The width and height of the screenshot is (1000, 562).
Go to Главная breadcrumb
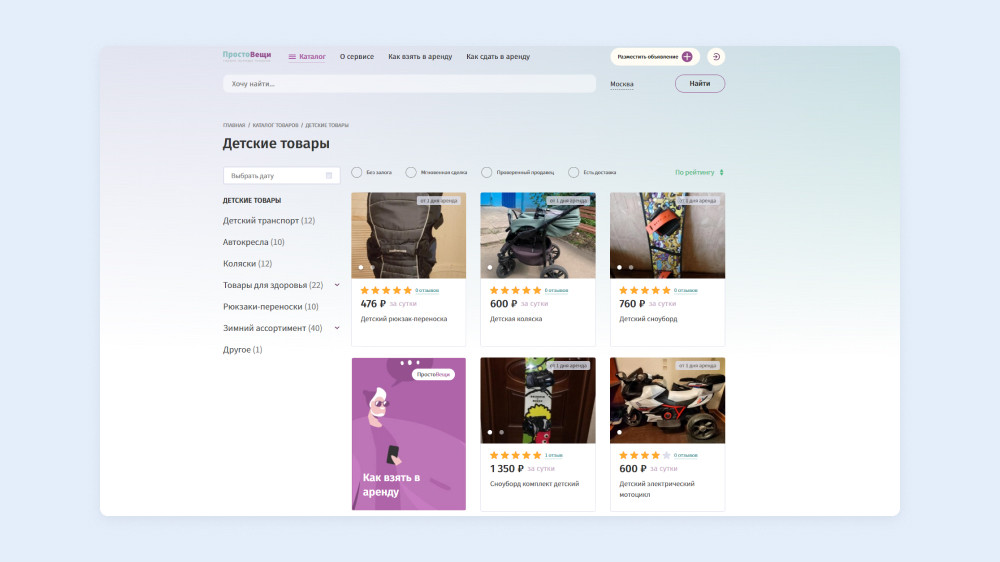233,125
